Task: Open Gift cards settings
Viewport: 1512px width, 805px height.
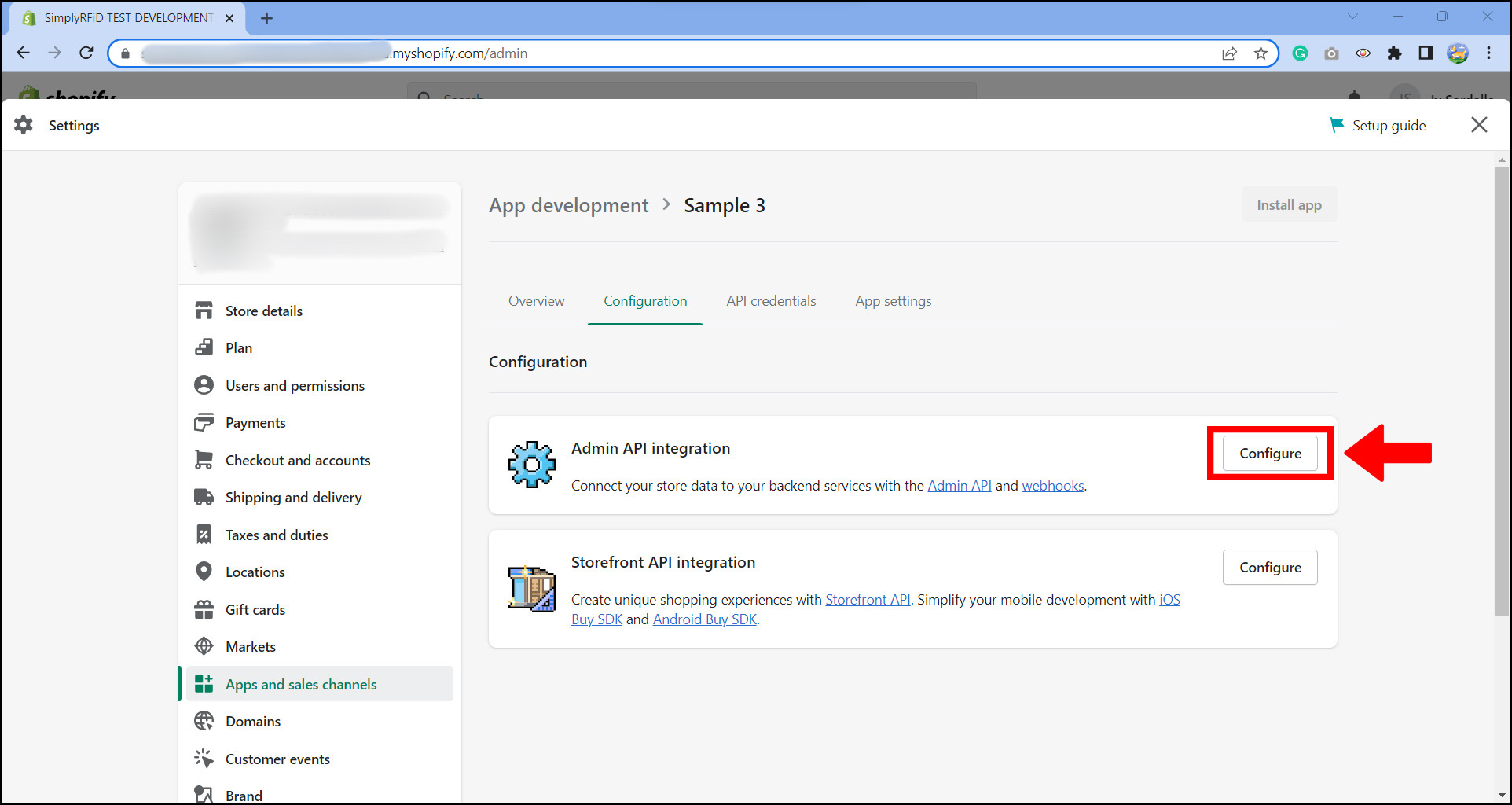Action: click(x=319, y=609)
